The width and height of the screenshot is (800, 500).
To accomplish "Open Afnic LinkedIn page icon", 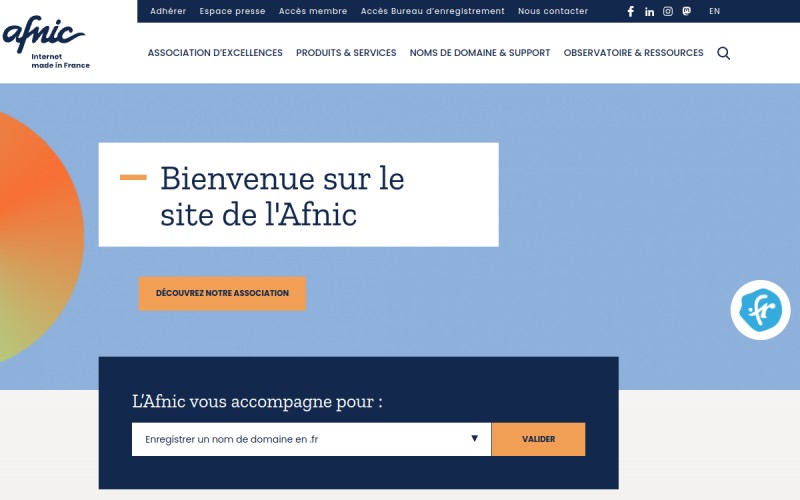I will 649,11.
